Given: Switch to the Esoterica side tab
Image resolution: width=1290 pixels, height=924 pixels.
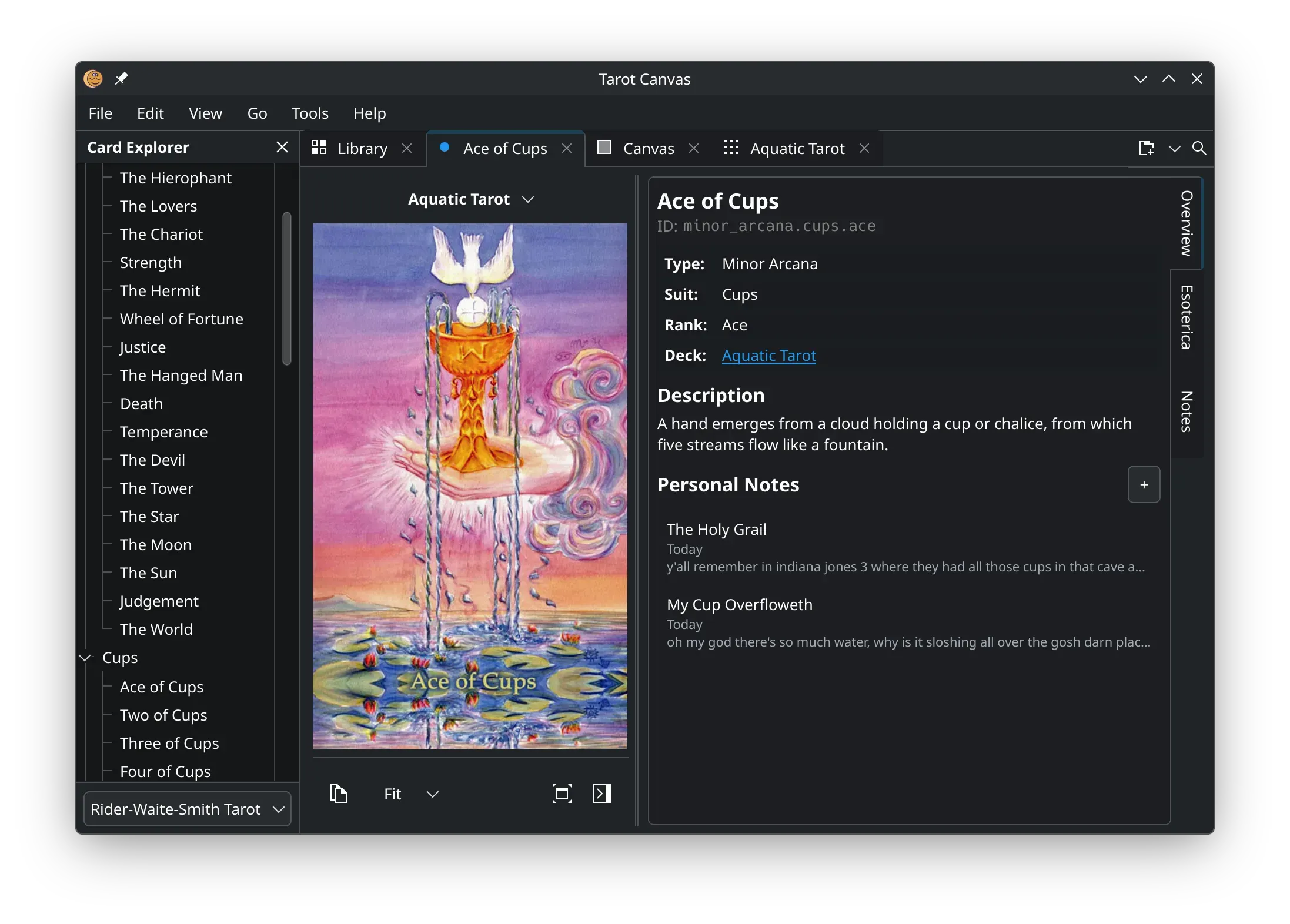Looking at the screenshot, I should (x=1187, y=317).
